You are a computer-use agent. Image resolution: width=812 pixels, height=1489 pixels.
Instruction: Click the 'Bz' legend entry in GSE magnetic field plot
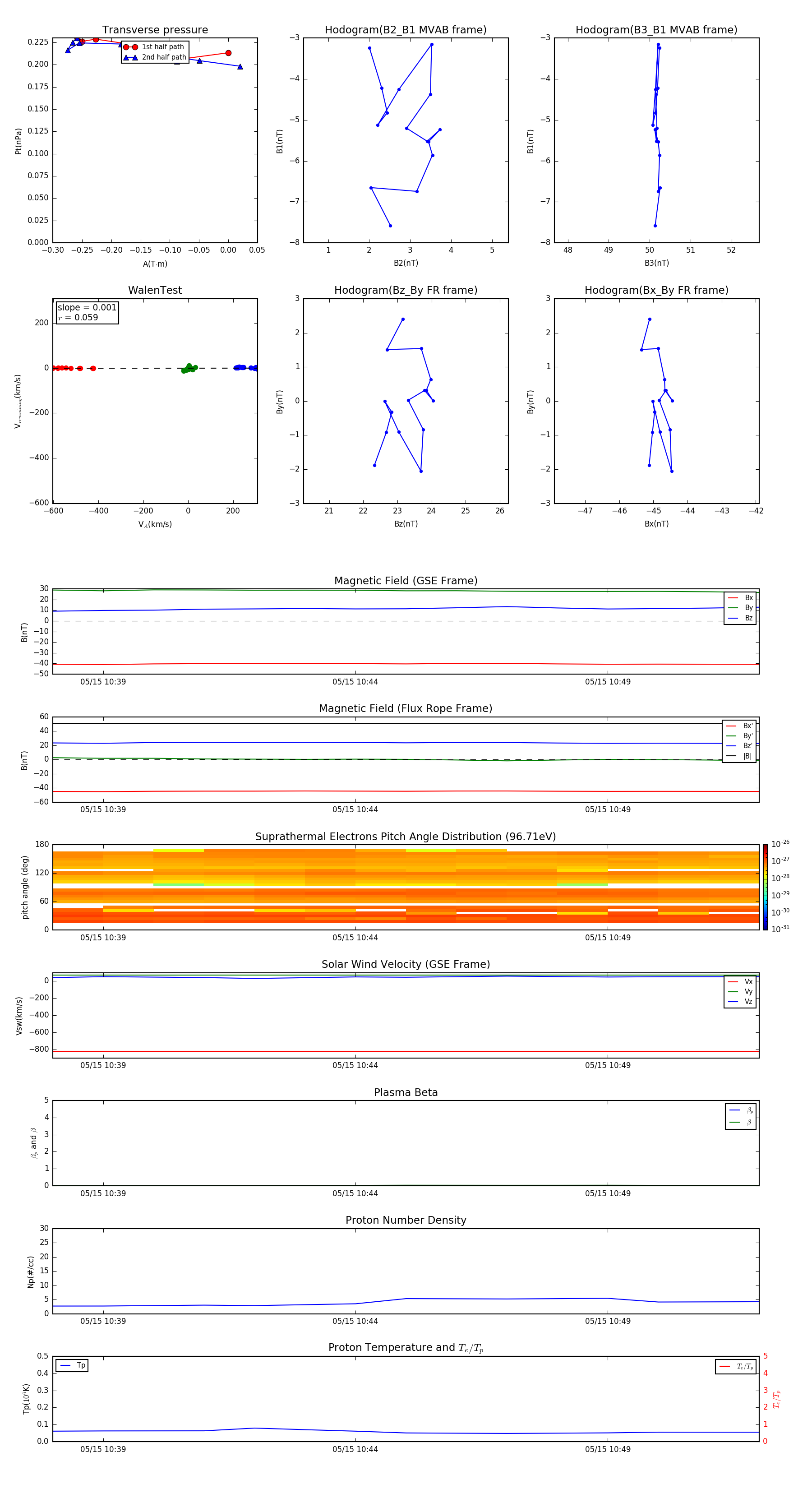[741, 619]
